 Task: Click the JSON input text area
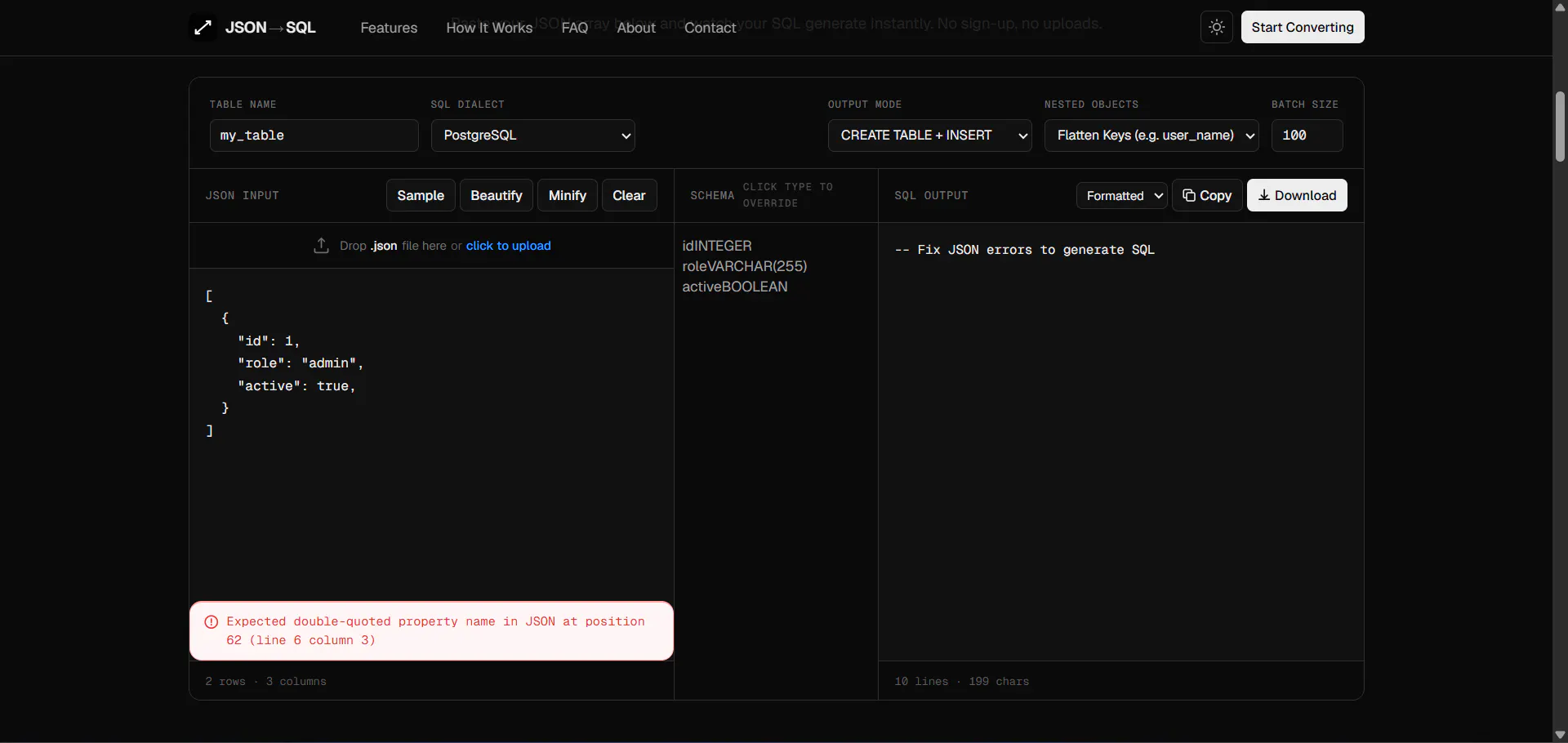click(x=431, y=434)
